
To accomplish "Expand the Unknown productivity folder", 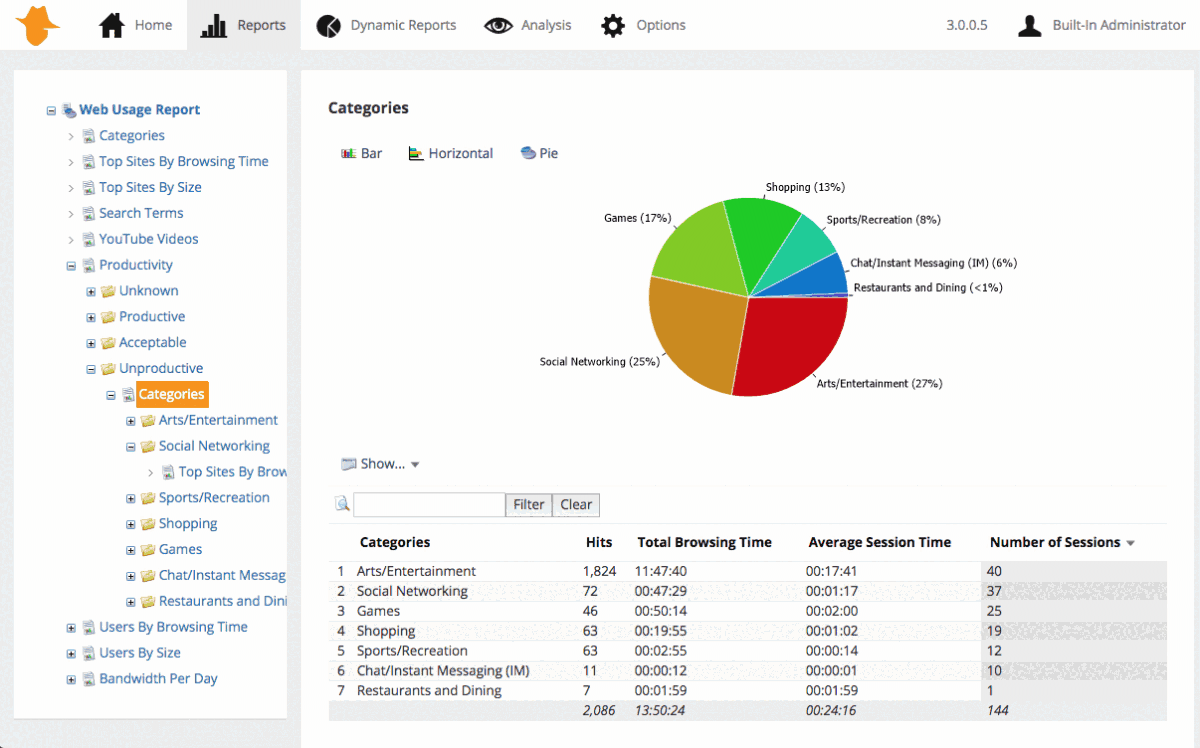I will coord(91,292).
